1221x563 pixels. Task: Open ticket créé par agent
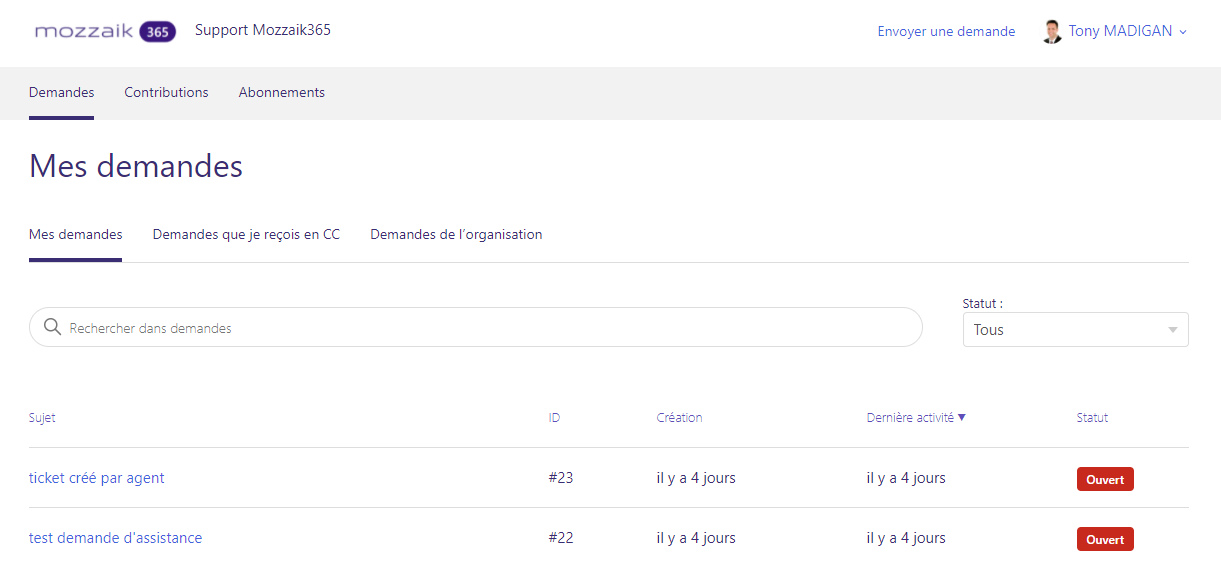96,478
